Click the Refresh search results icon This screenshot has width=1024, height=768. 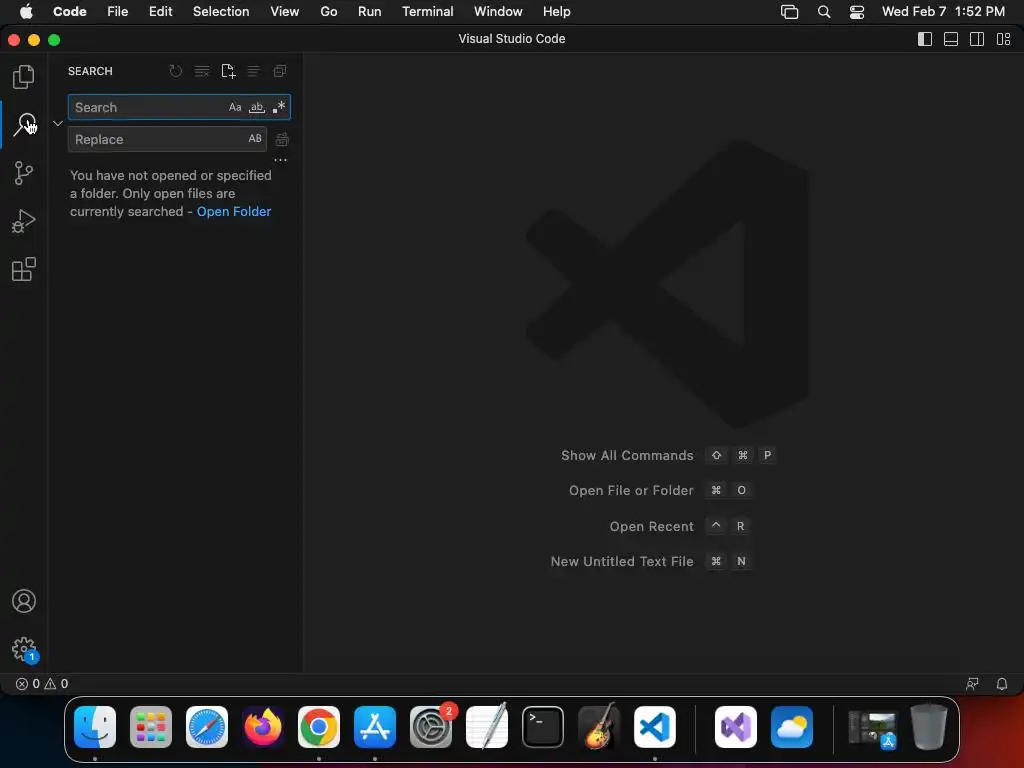point(176,71)
